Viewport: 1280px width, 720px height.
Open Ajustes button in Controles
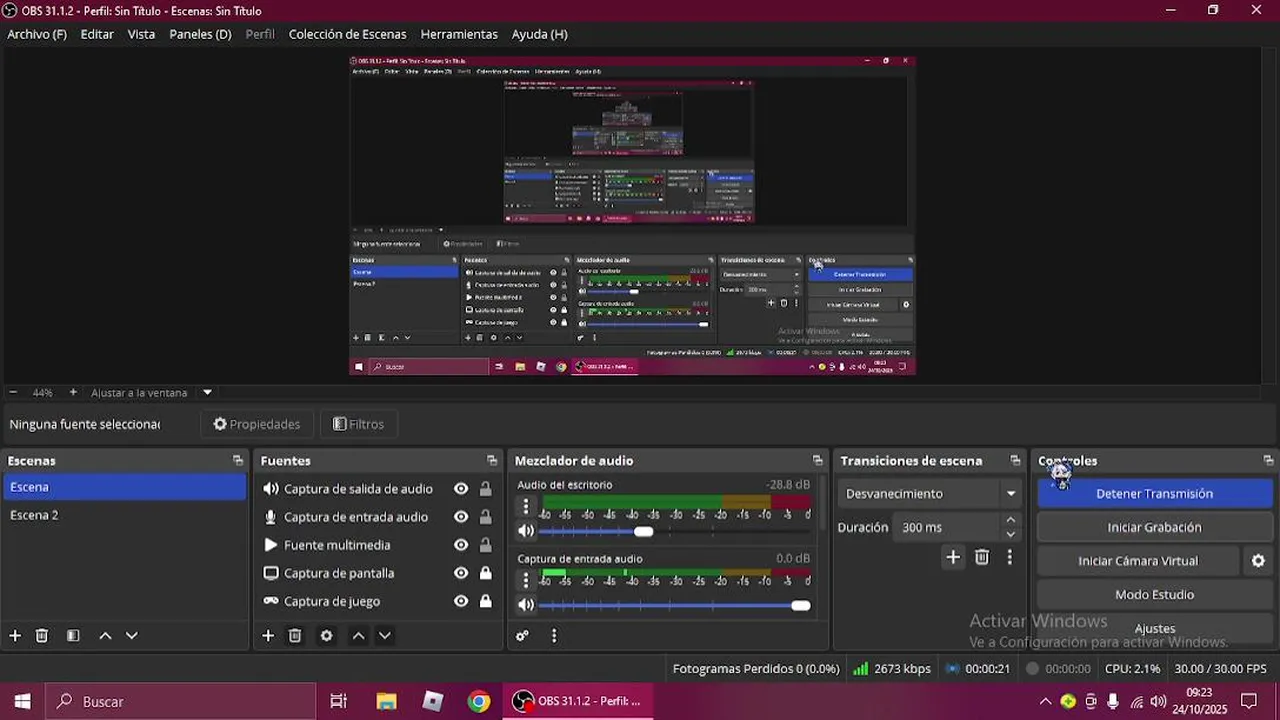coord(1154,629)
